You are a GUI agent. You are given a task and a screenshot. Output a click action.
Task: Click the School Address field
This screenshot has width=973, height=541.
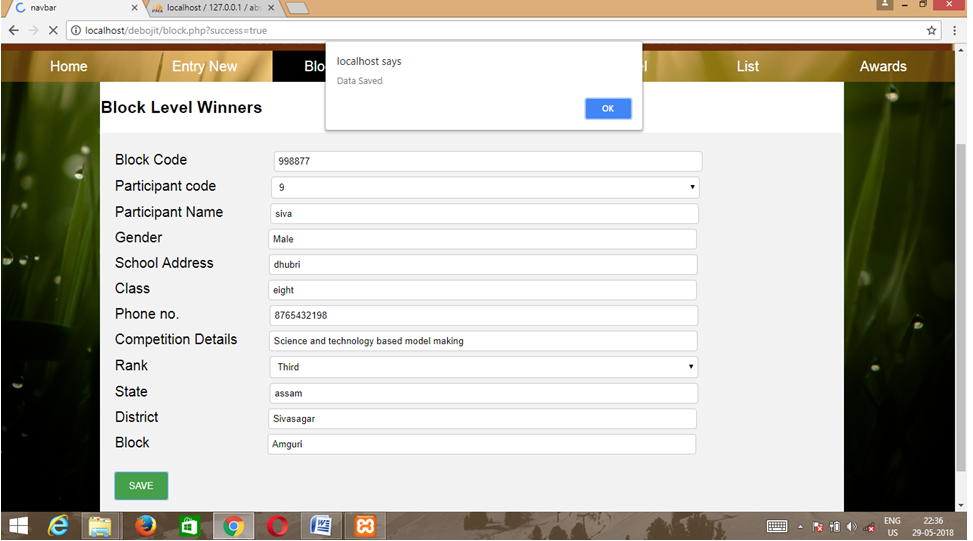click(x=483, y=264)
